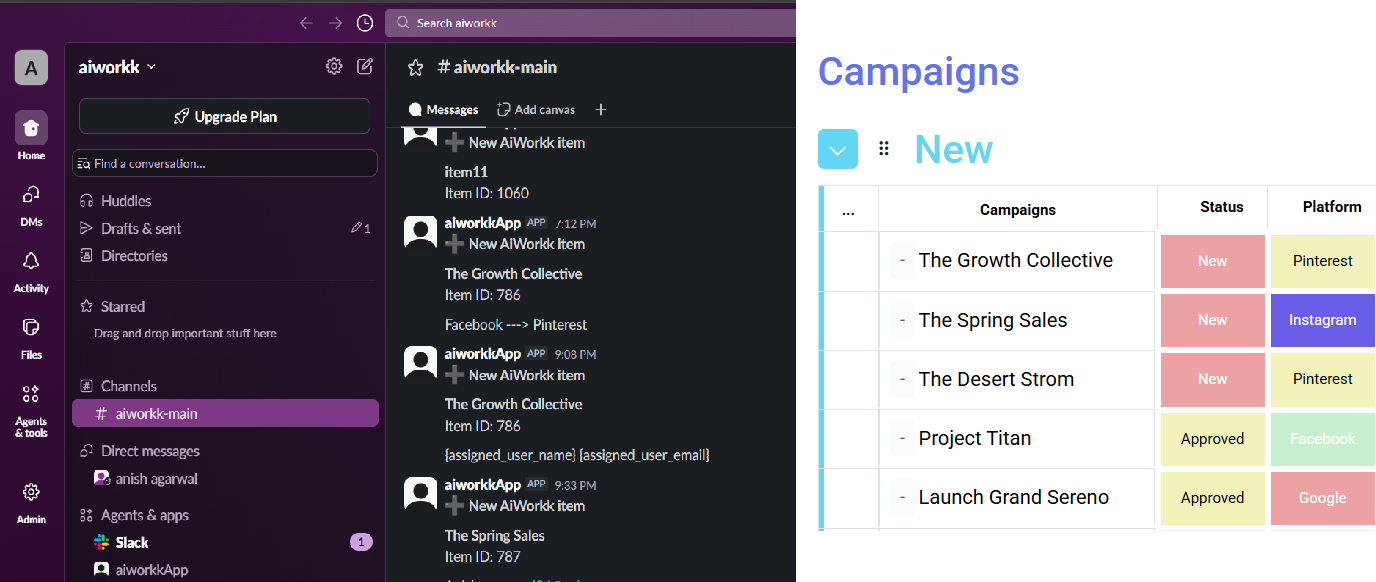Image resolution: width=1376 pixels, height=582 pixels.
Task: Collapse the New group with chevron button
Action: click(838, 149)
